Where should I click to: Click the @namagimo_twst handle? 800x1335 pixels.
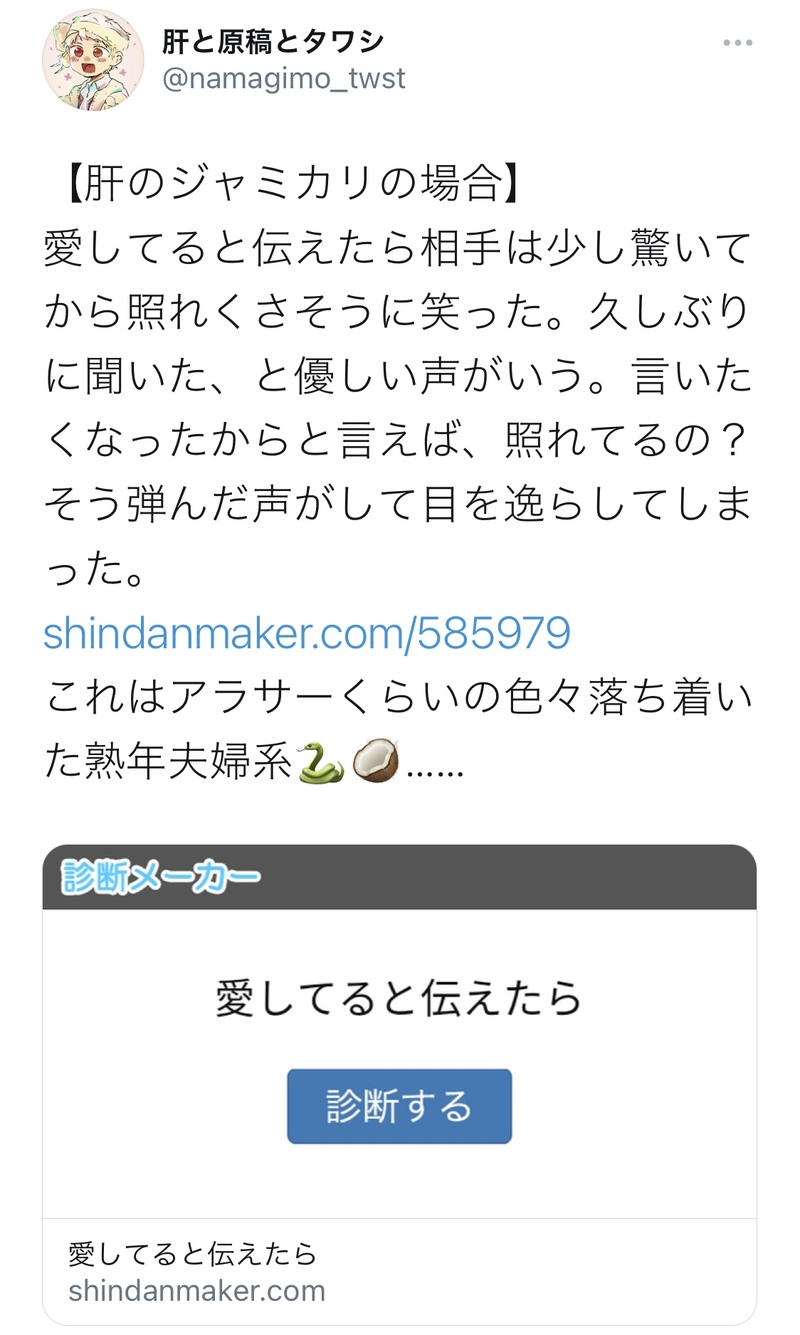pyautogui.click(x=283, y=79)
